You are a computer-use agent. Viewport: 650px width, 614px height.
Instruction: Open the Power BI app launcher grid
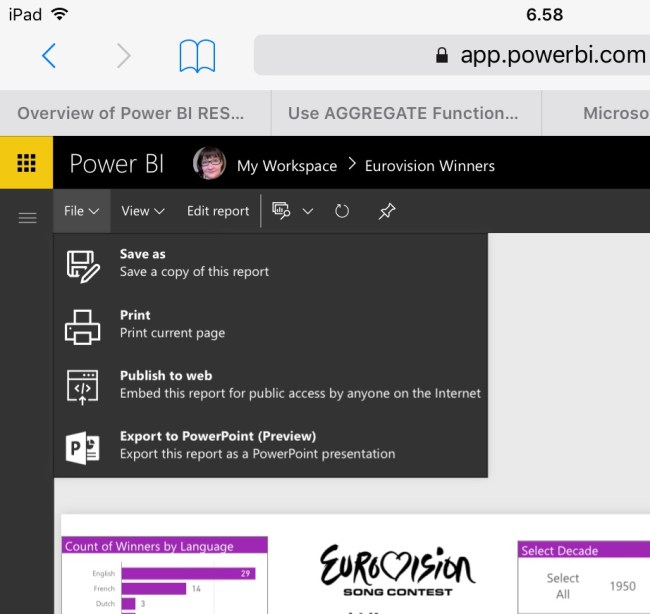coord(26,164)
